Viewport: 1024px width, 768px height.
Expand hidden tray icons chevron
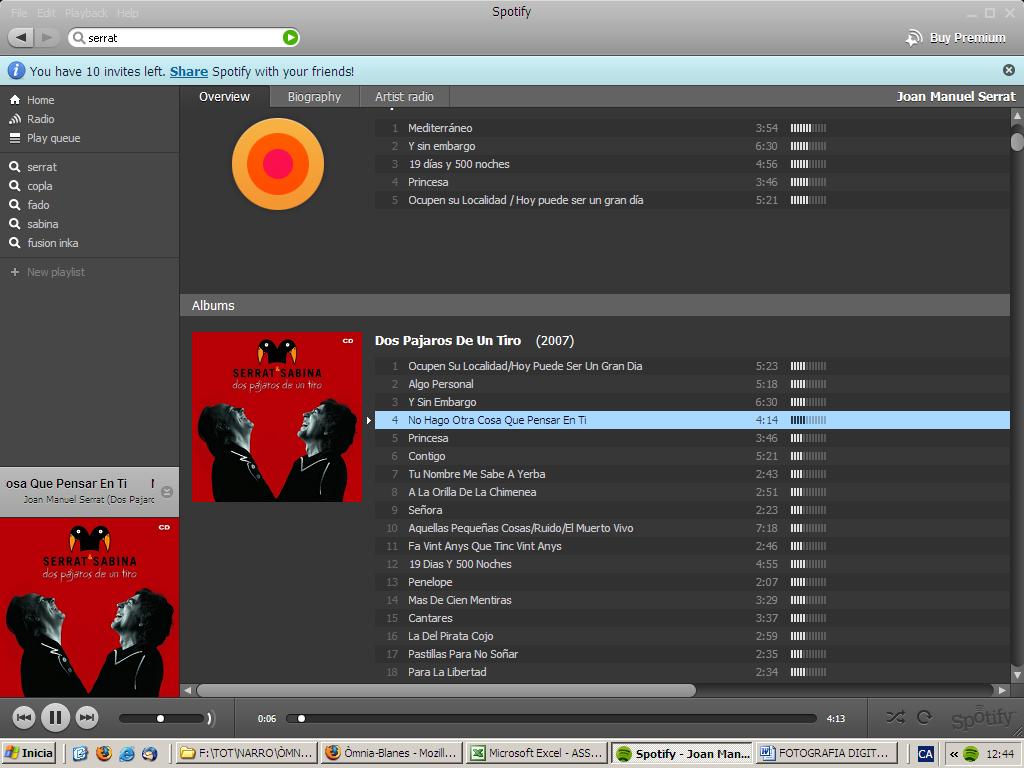pos(953,754)
